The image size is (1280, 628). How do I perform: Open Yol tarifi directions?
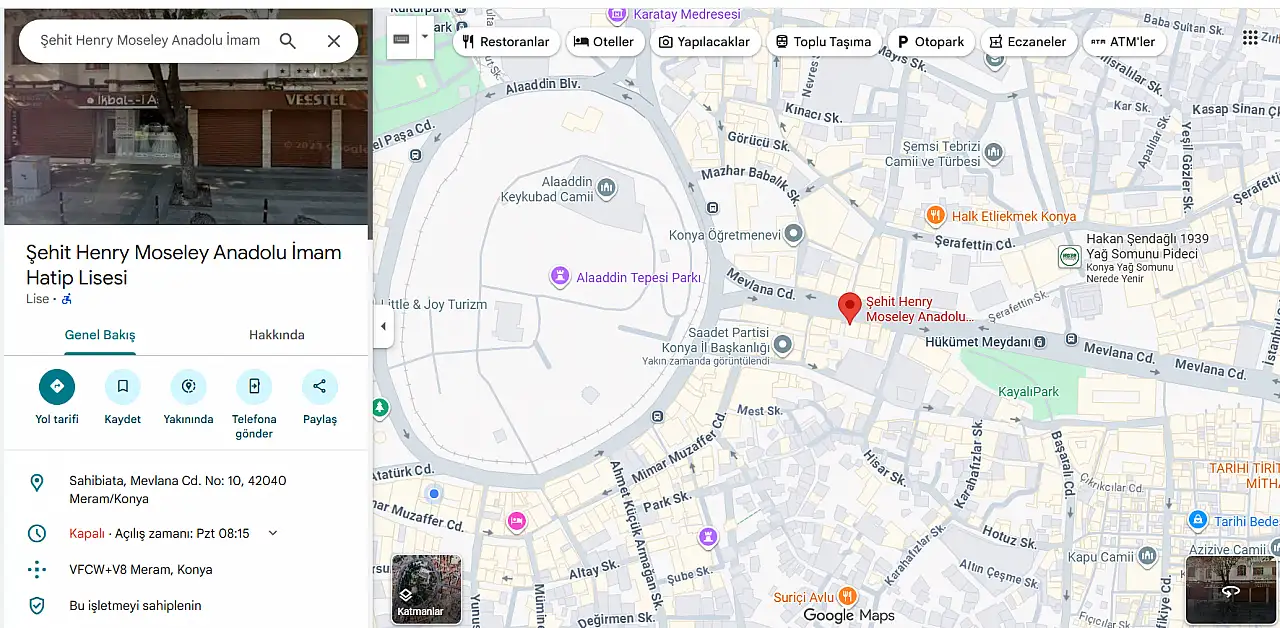coord(57,387)
